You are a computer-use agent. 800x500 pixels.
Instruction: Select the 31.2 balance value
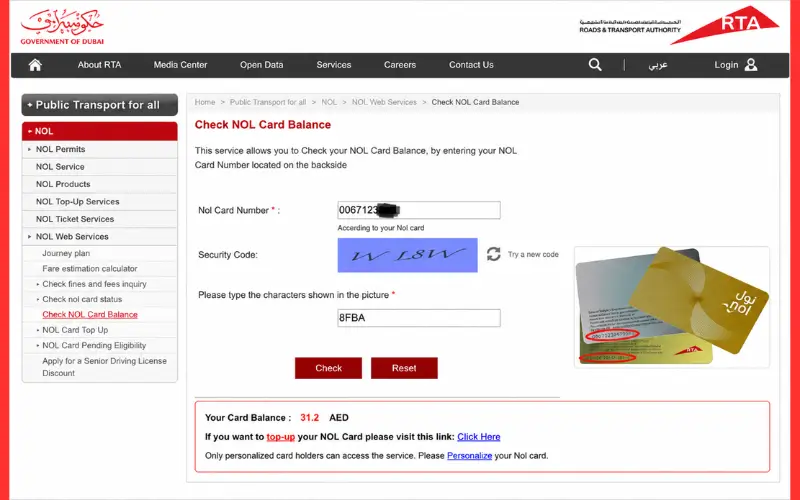point(309,417)
